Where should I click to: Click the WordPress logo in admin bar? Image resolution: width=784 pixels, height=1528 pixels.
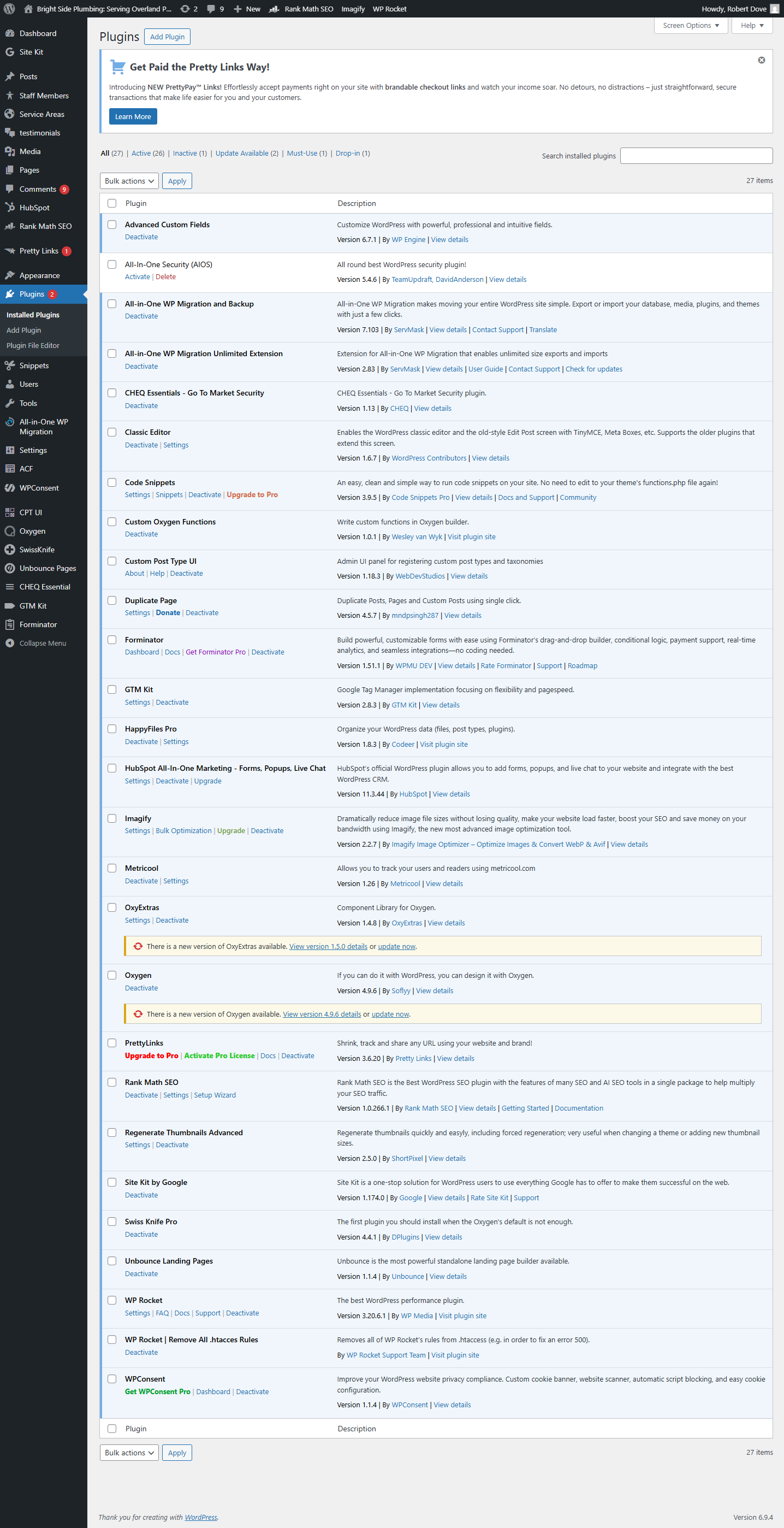(9, 9)
